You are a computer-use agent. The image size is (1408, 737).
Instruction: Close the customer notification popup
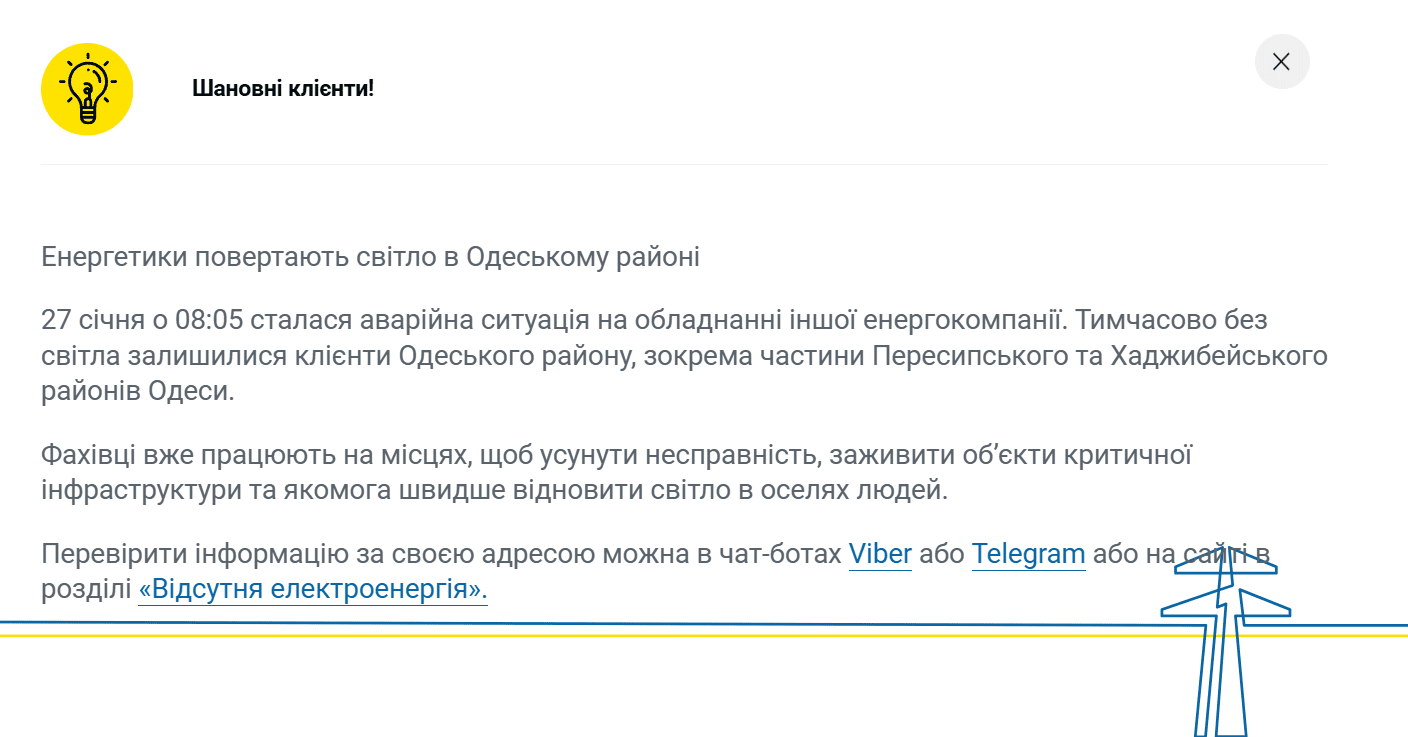coord(1281,62)
